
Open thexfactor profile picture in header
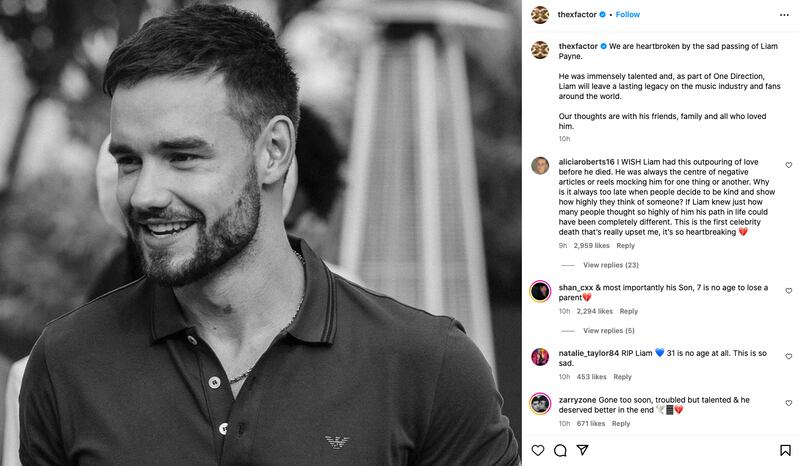point(539,14)
